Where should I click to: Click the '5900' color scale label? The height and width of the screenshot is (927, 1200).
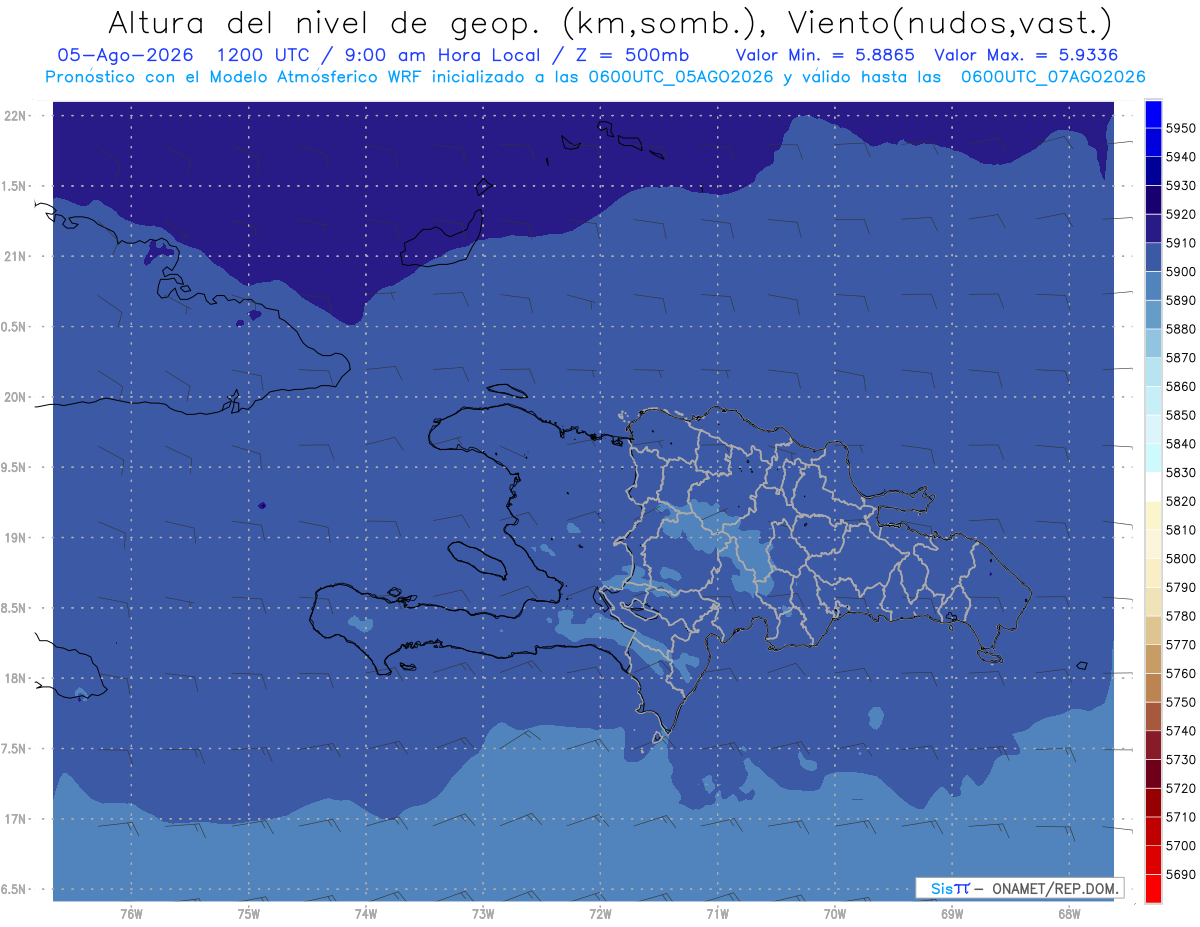(1181, 272)
